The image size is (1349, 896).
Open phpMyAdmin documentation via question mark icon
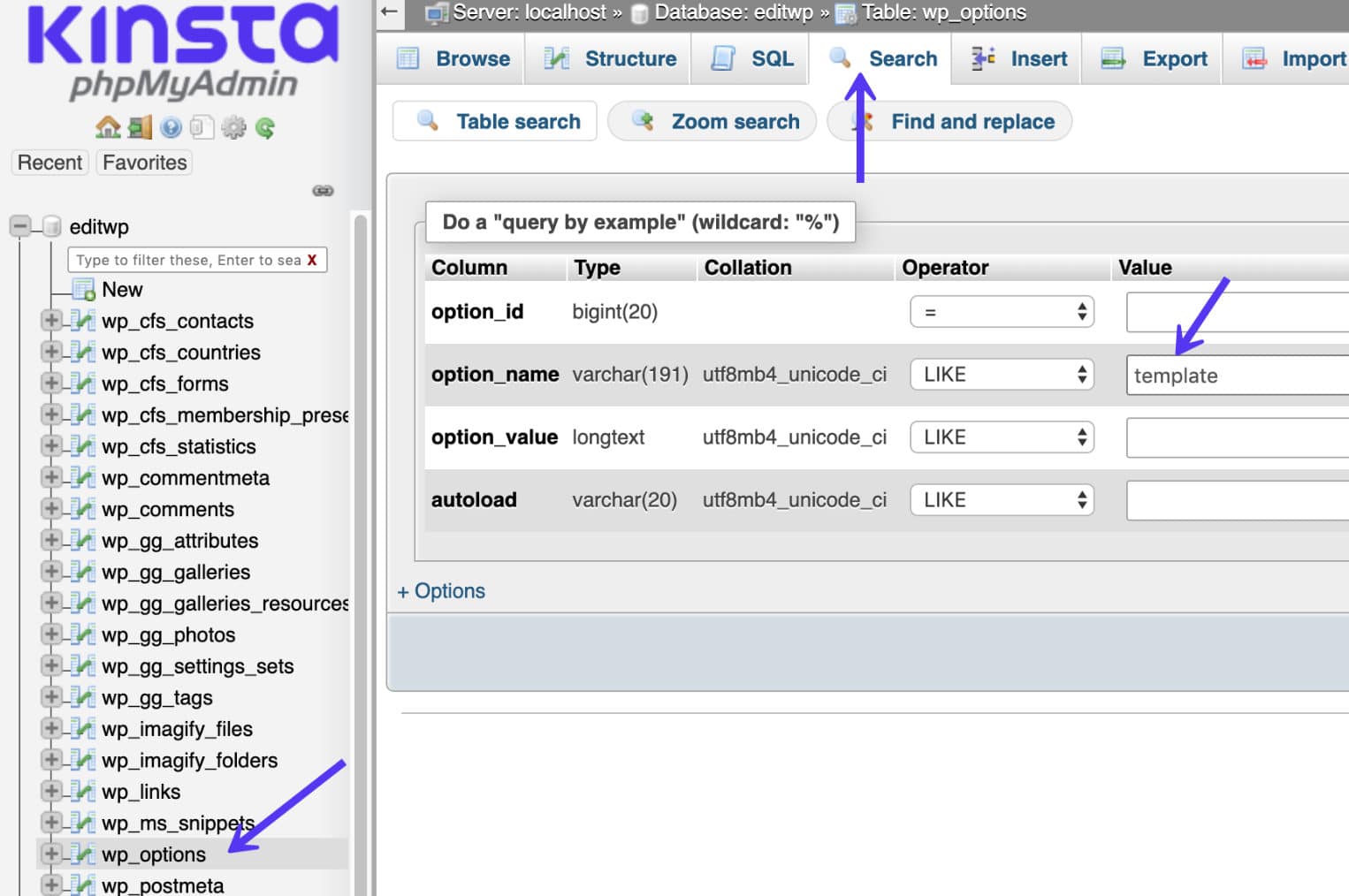point(171,126)
